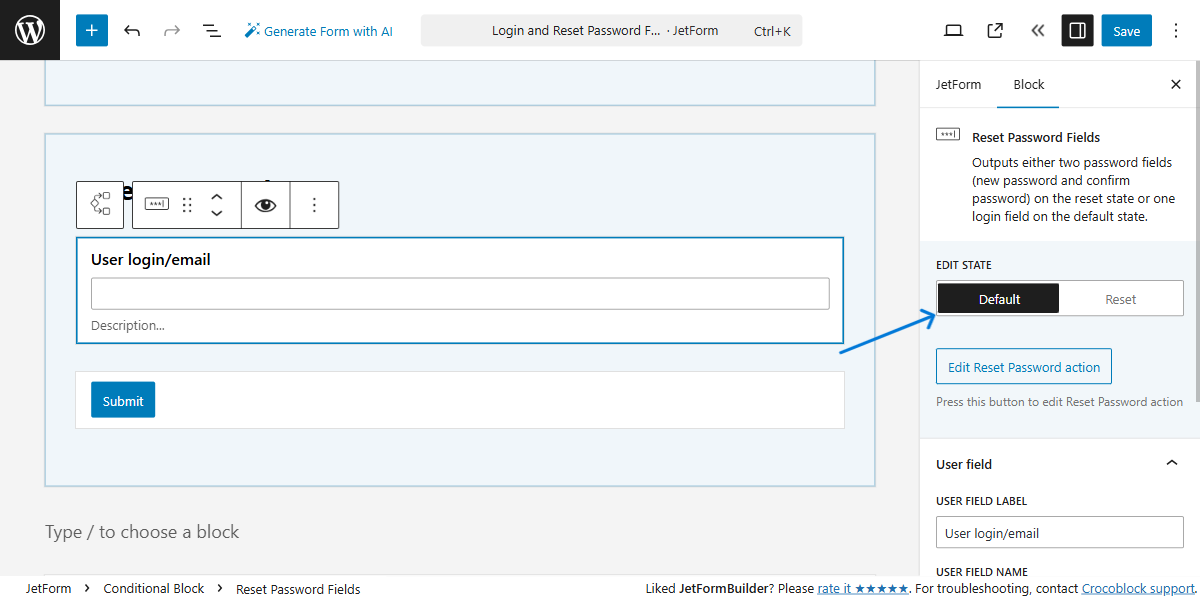This screenshot has width=1200, height=600.
Task: Switch to the JetForm tab
Action: [x=958, y=84]
